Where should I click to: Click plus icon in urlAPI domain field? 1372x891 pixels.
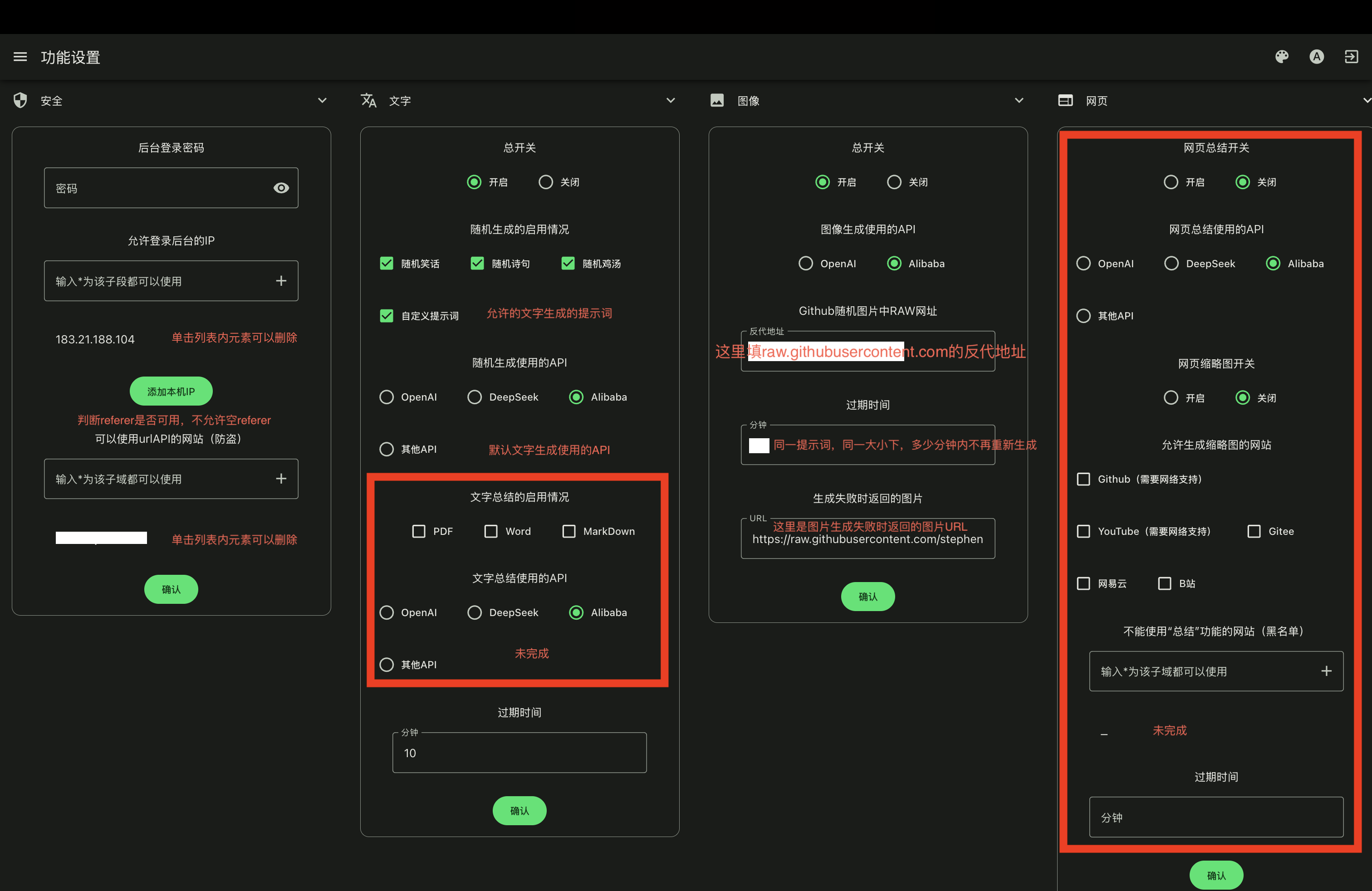(281, 478)
